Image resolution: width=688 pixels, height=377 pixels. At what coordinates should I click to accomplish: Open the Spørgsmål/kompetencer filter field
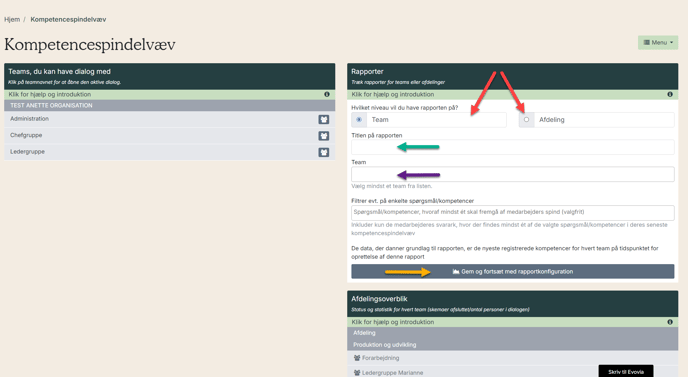pos(512,212)
